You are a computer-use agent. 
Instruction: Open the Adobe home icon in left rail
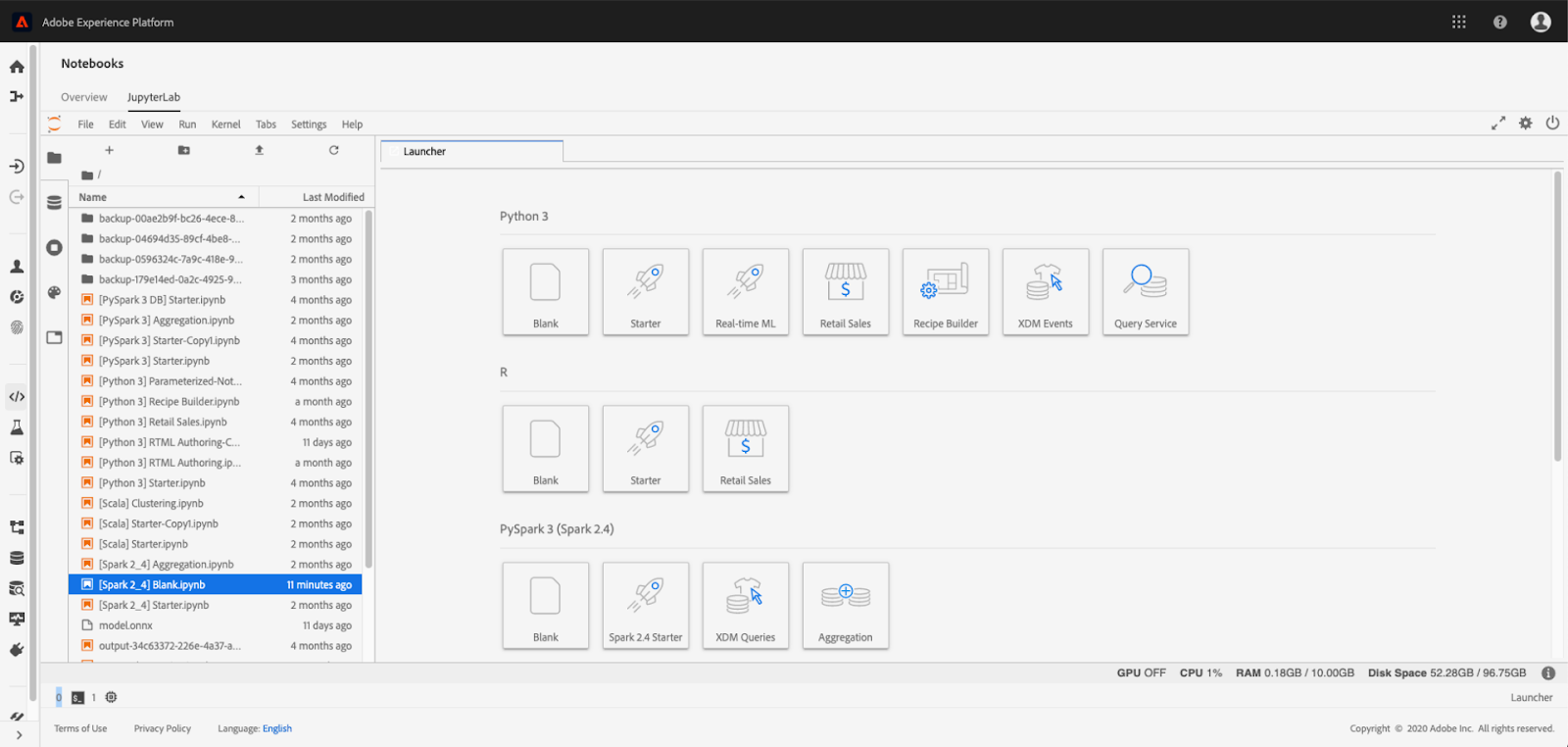(17, 67)
